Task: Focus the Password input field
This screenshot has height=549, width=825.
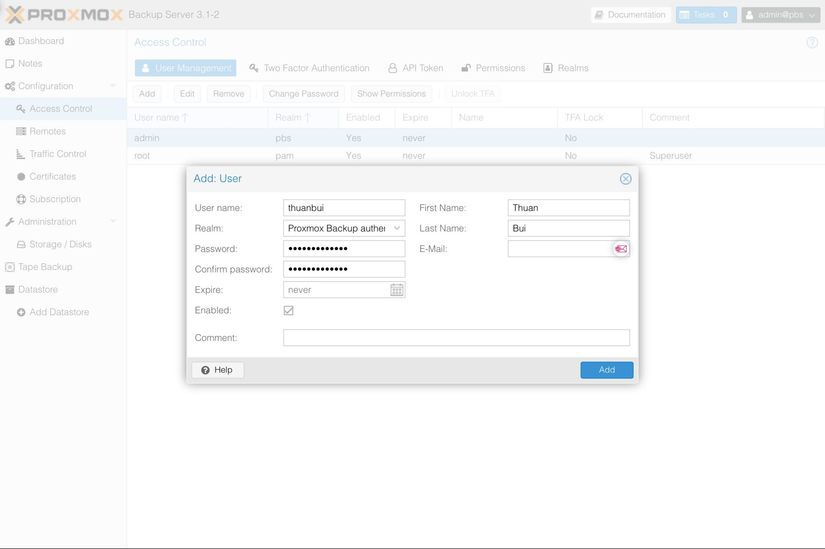Action: 344,248
